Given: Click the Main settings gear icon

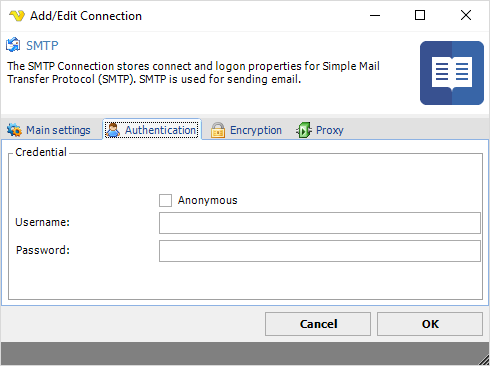Looking at the screenshot, I should 14,130.
